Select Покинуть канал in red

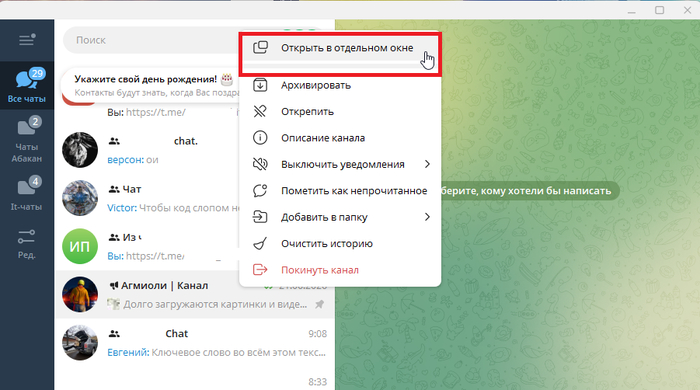pyautogui.click(x=340, y=270)
